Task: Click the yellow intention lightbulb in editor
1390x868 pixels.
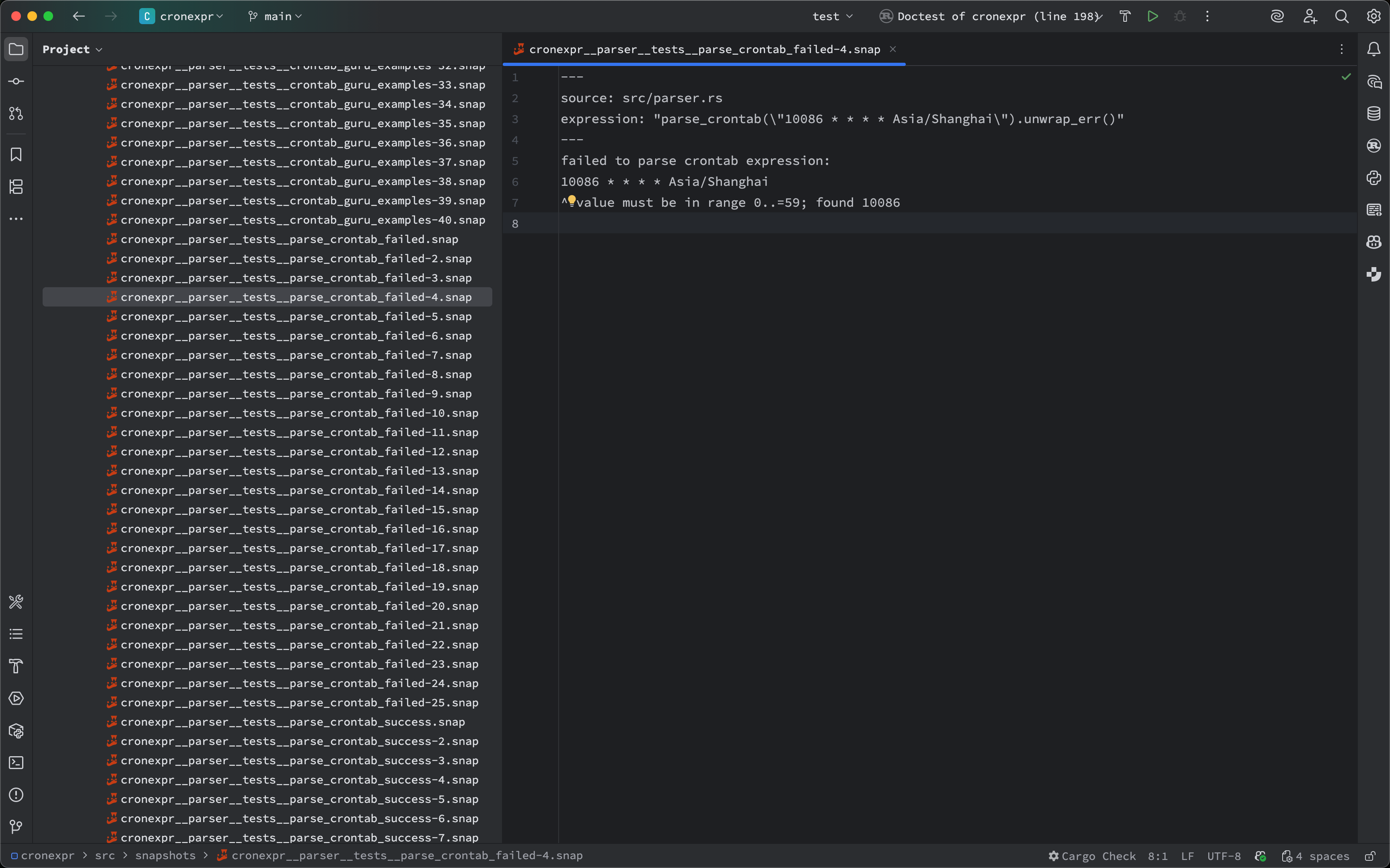Action: pyautogui.click(x=572, y=200)
